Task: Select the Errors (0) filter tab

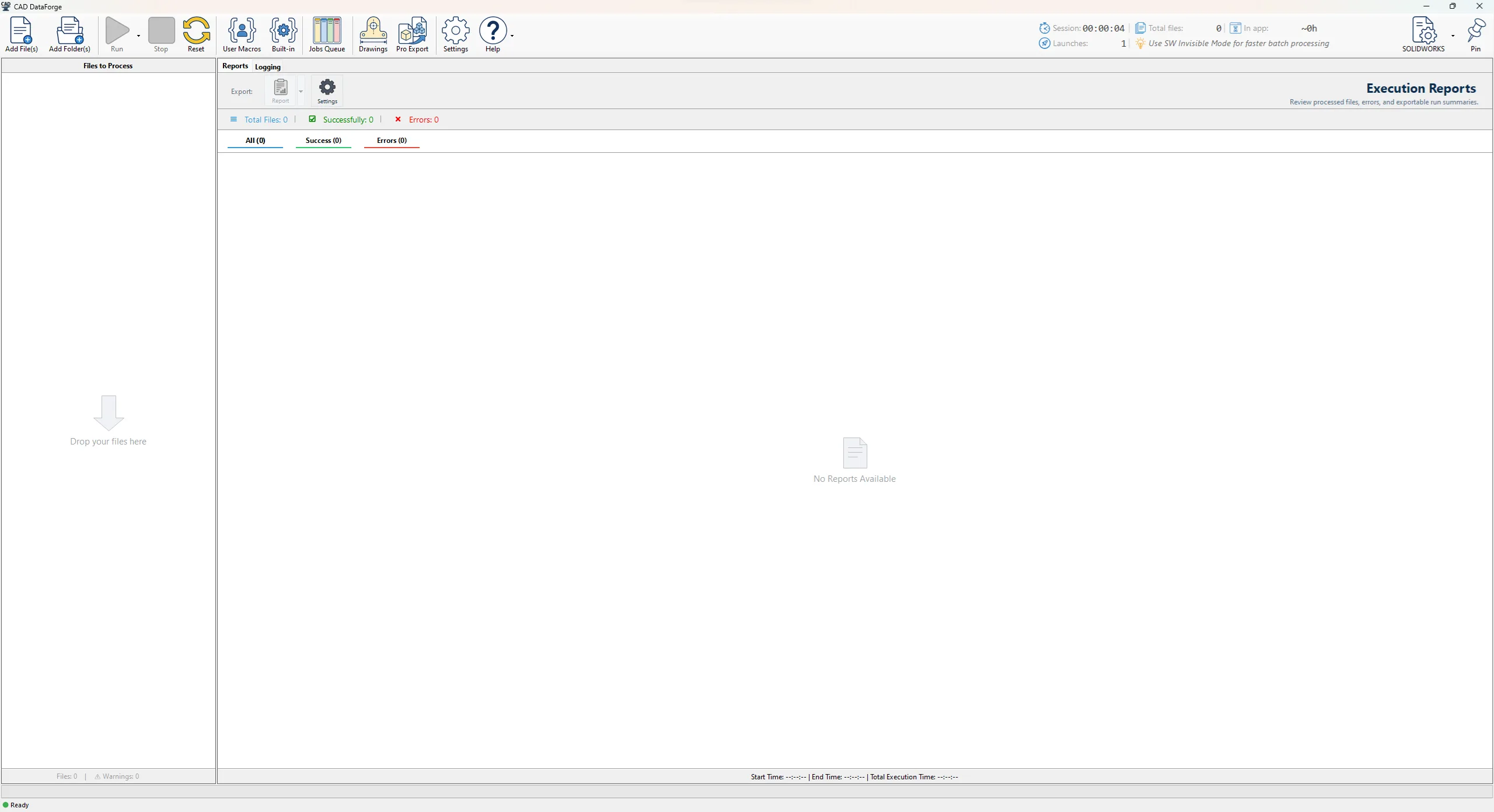Action: pos(392,141)
